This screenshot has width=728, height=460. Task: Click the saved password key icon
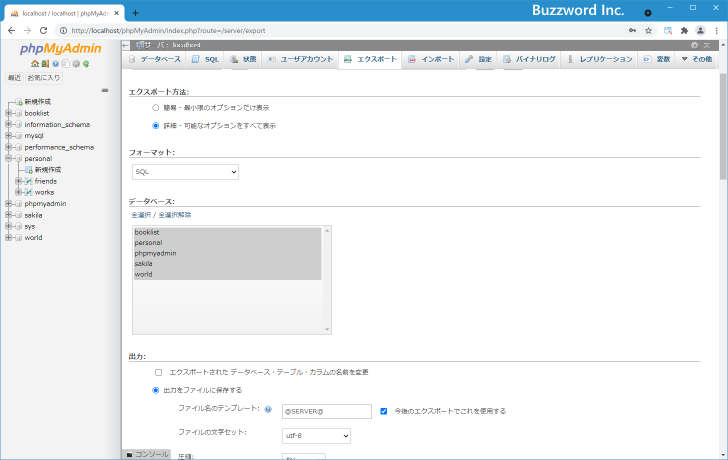pyautogui.click(x=632, y=31)
